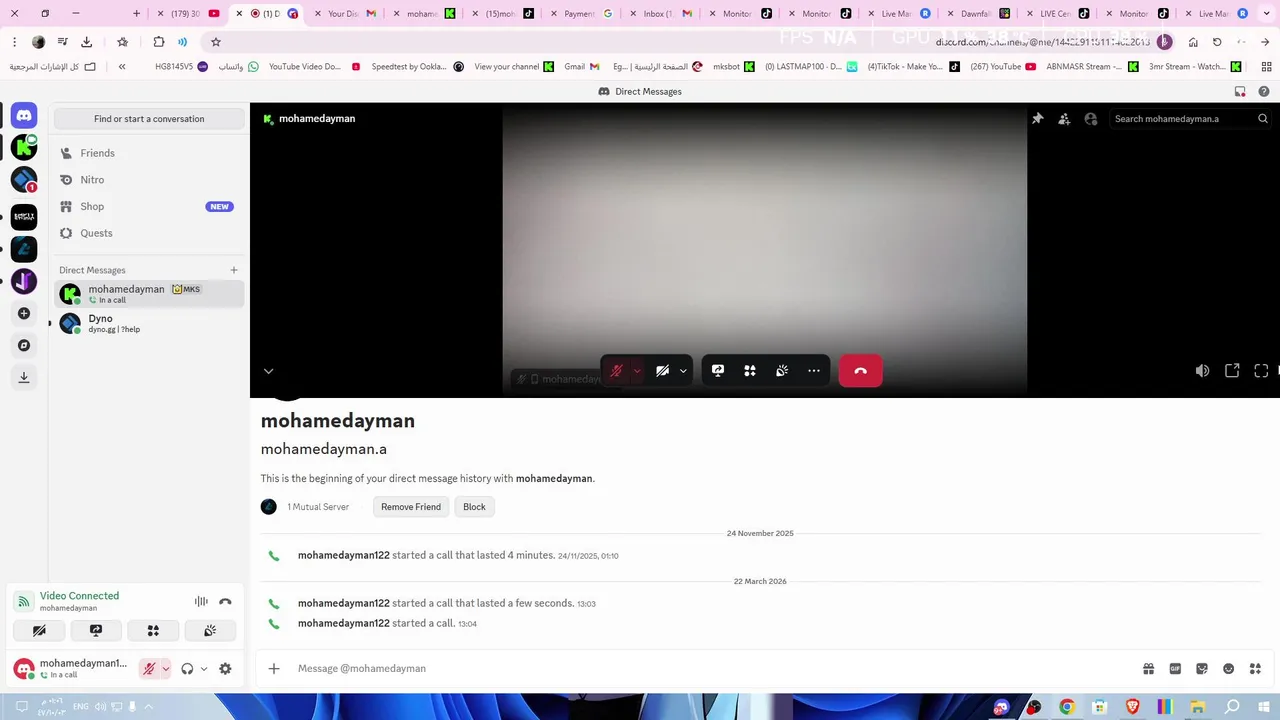The width and height of the screenshot is (1280, 720).
Task: Open server with red notification badge
Action: 24,180
